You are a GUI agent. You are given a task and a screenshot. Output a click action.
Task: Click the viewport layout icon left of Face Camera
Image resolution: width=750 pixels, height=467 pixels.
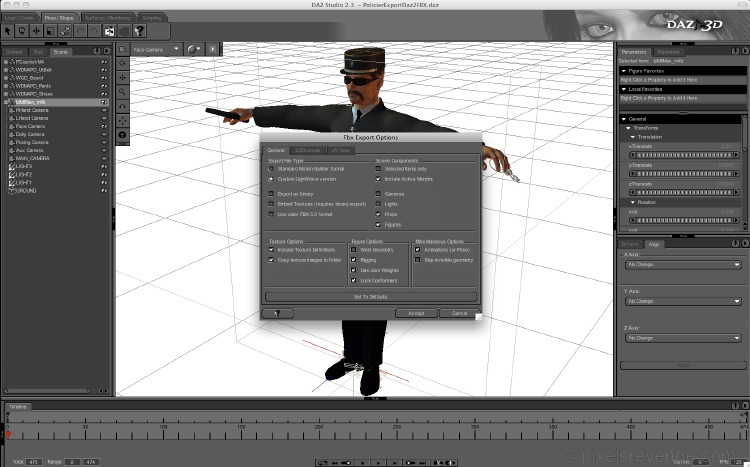pyautogui.click(x=122, y=49)
